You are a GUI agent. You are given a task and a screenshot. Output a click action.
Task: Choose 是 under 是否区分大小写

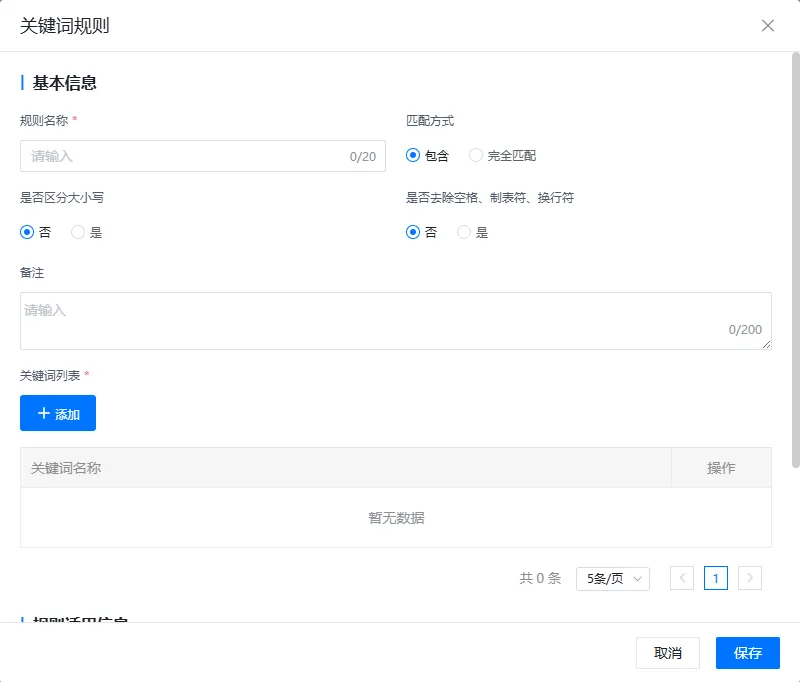[x=78, y=232]
